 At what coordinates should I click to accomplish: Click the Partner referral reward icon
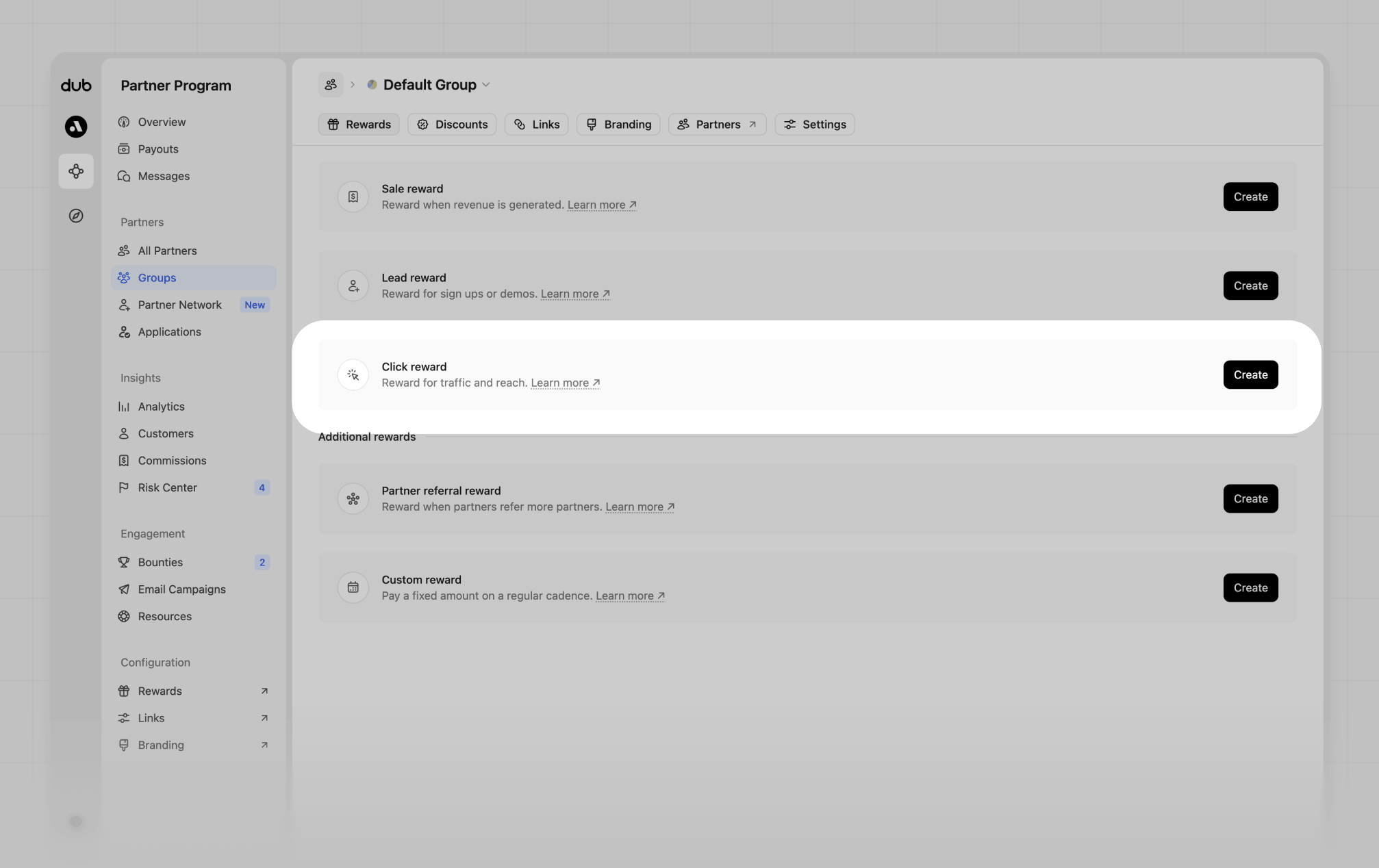[353, 498]
